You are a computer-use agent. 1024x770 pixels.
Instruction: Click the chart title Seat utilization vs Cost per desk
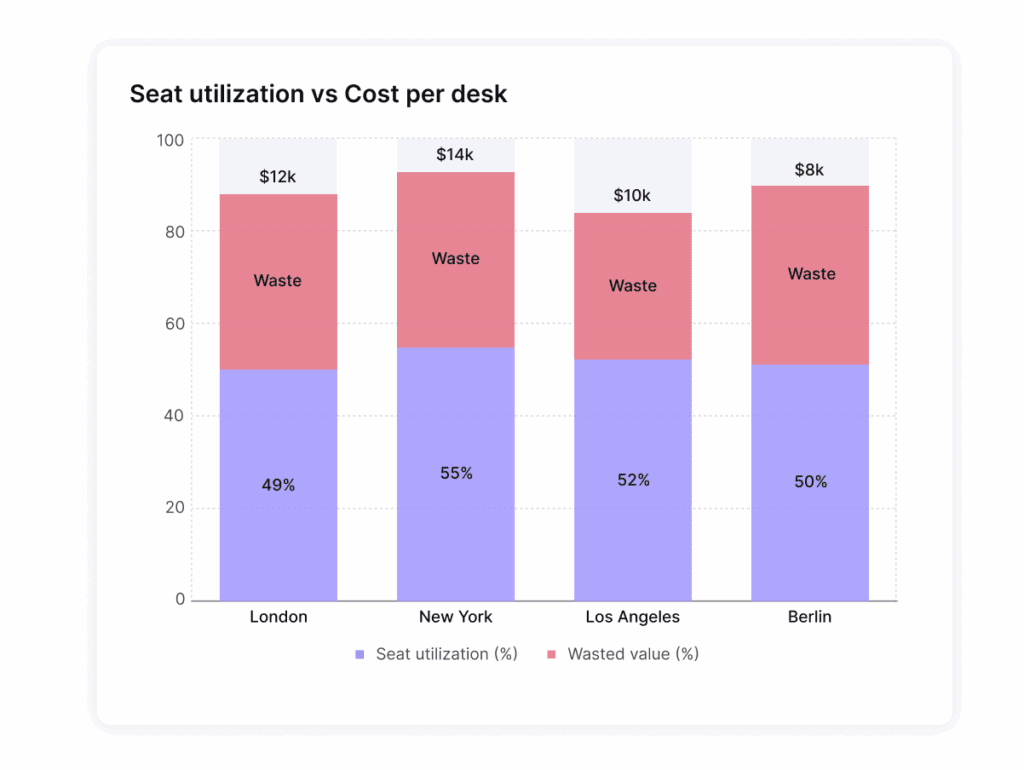pos(319,94)
